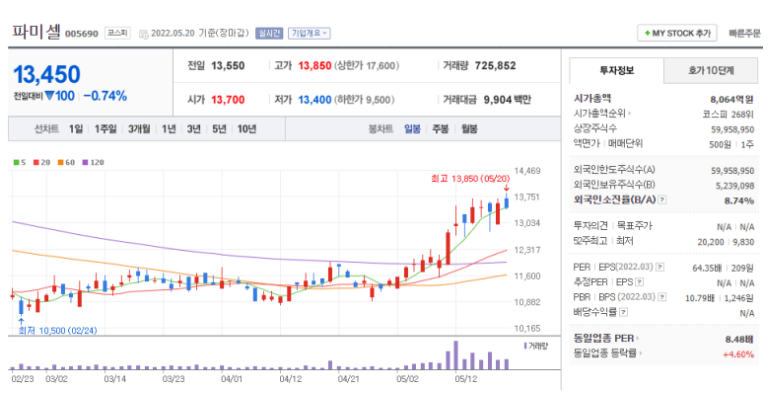Click the current price 13,450

tap(47, 75)
